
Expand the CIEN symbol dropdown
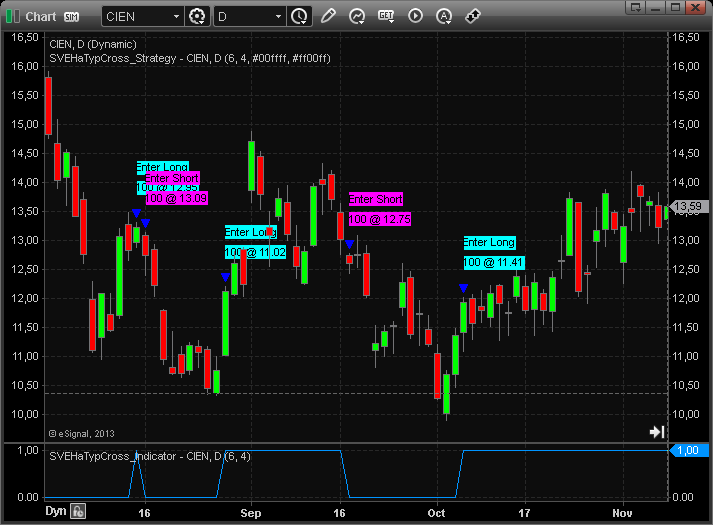pyautogui.click(x=176, y=17)
